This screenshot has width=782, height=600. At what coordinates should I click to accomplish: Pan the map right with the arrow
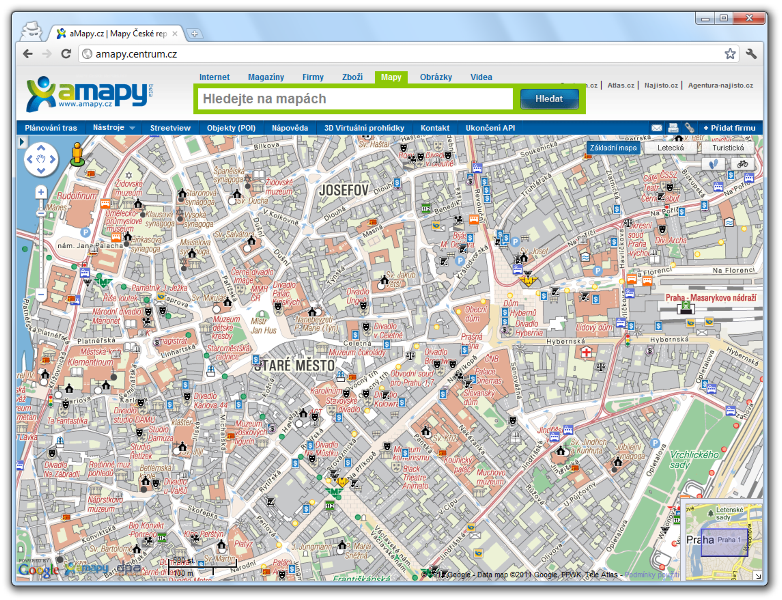tap(52, 160)
